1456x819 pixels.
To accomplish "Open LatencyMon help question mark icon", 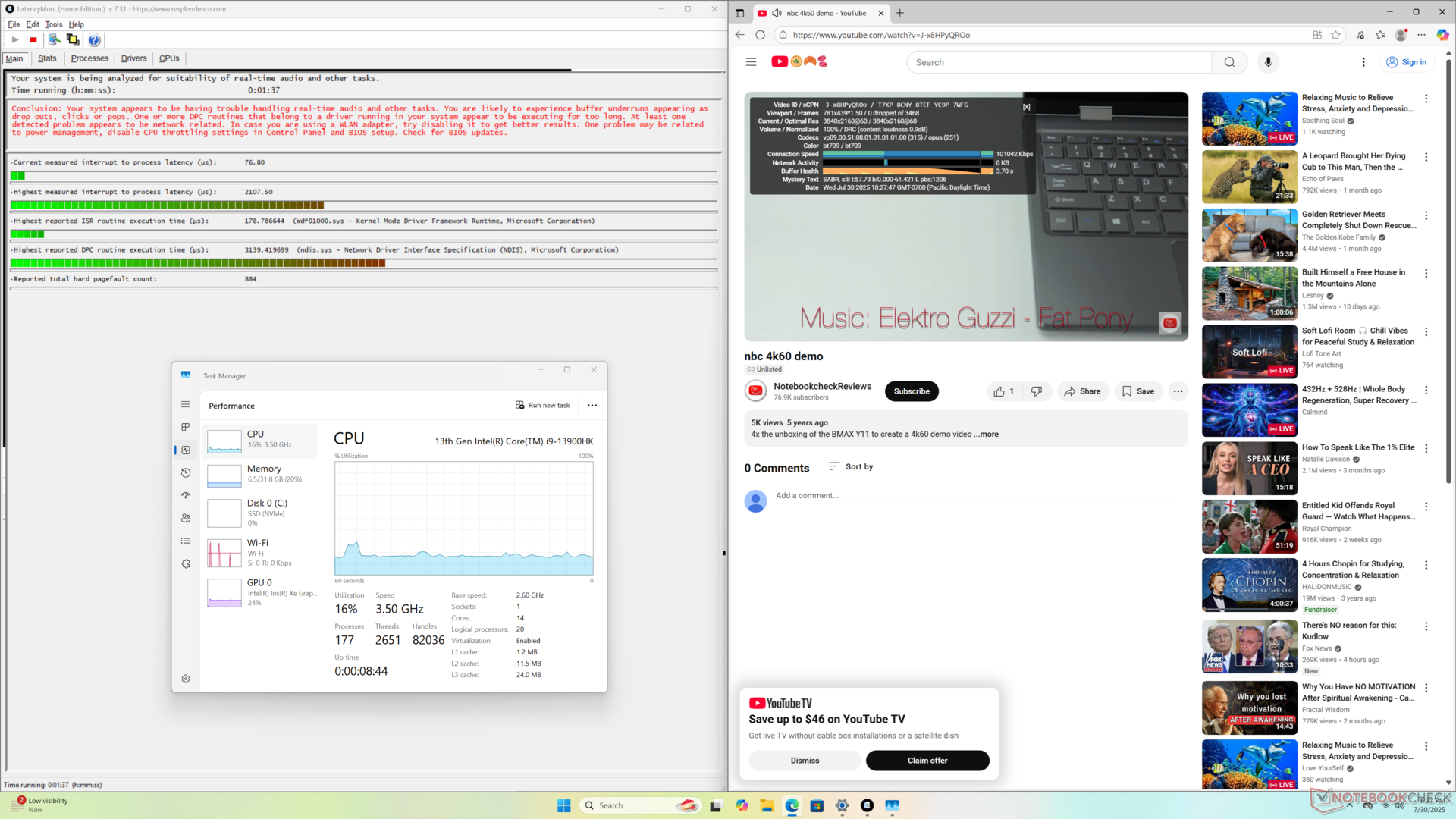I will (x=94, y=39).
